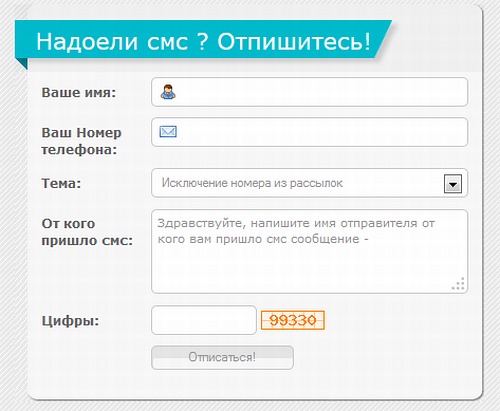Screen dimensions: 500x411
Task: Focus the Цифры captcha input field
Action: [x=204, y=320]
